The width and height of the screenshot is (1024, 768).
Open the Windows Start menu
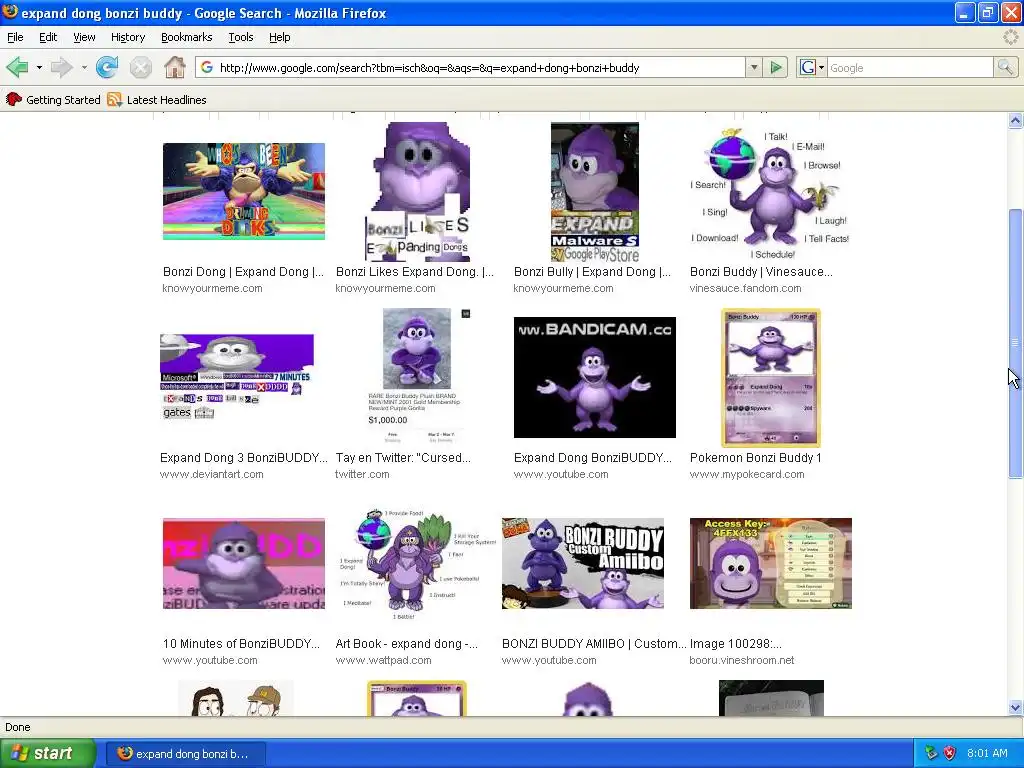[48, 753]
